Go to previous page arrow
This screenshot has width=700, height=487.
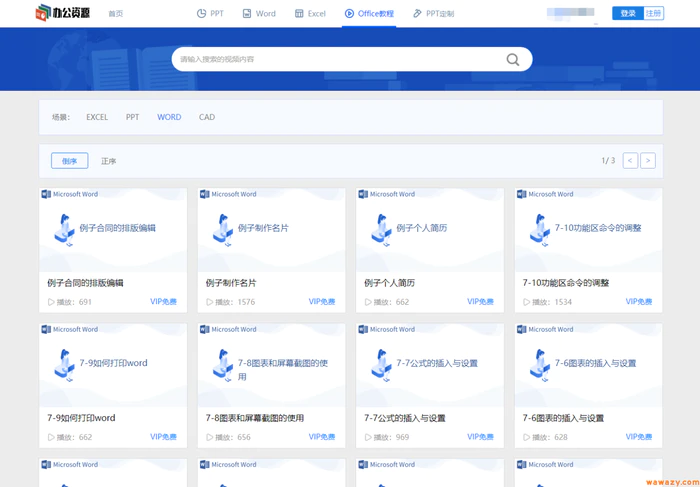click(630, 161)
